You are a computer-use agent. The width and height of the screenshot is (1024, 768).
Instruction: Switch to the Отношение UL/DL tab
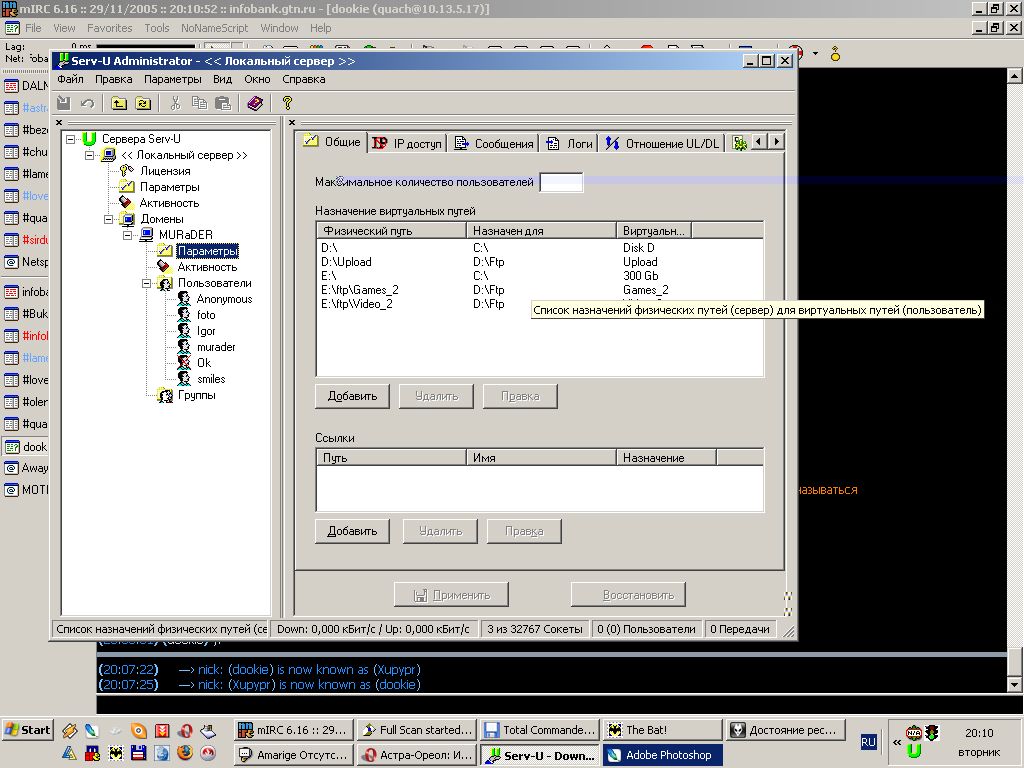[662, 143]
